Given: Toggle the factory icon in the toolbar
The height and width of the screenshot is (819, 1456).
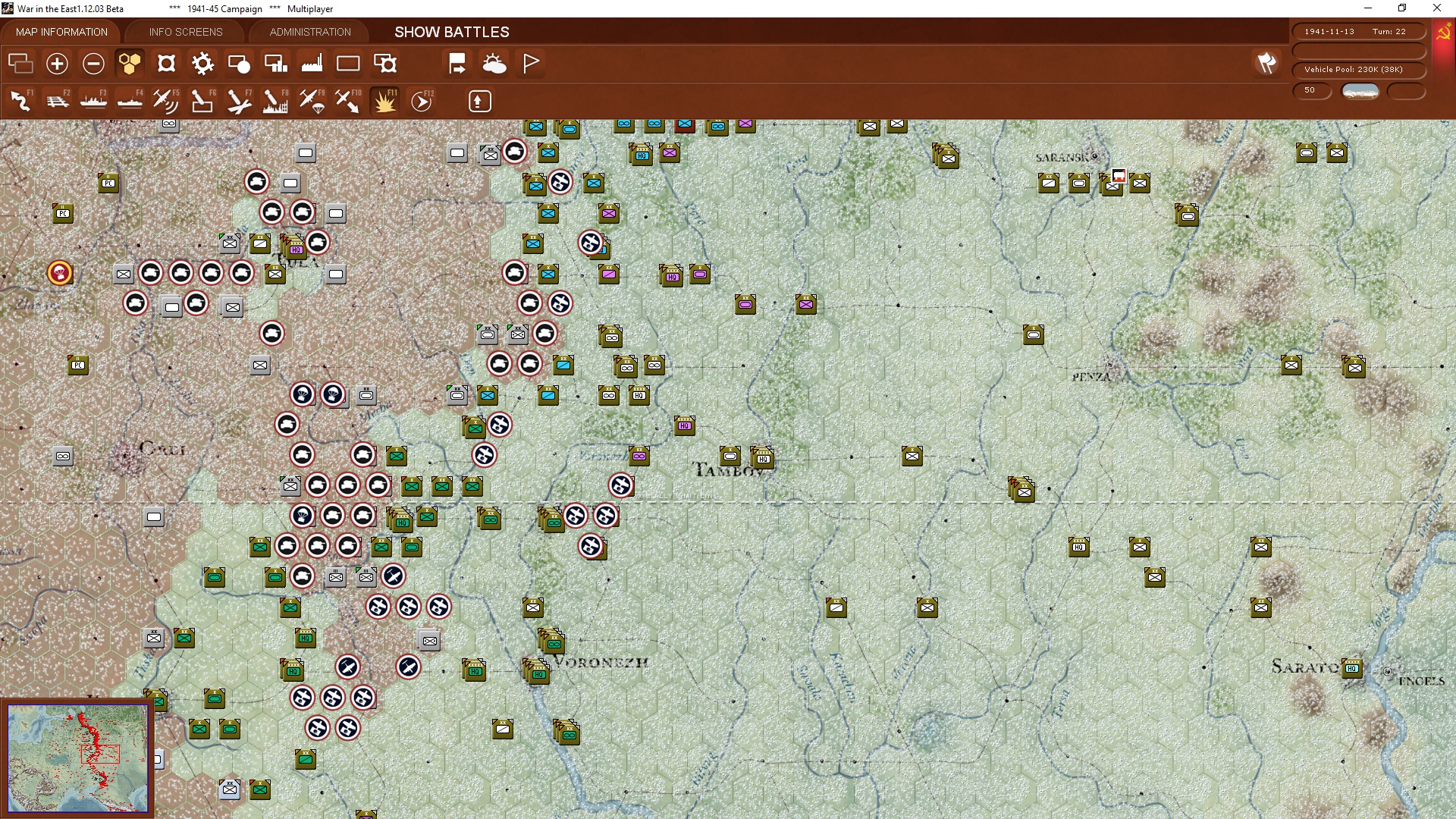Looking at the screenshot, I should (312, 64).
